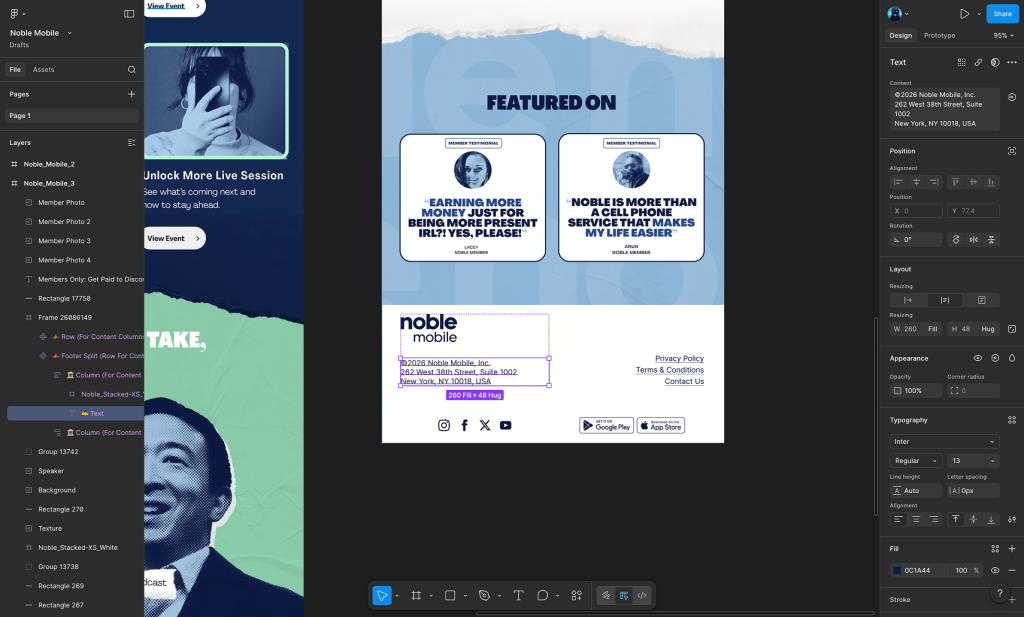
Task: Click the blue Share button
Action: pyautogui.click(x=1002, y=14)
